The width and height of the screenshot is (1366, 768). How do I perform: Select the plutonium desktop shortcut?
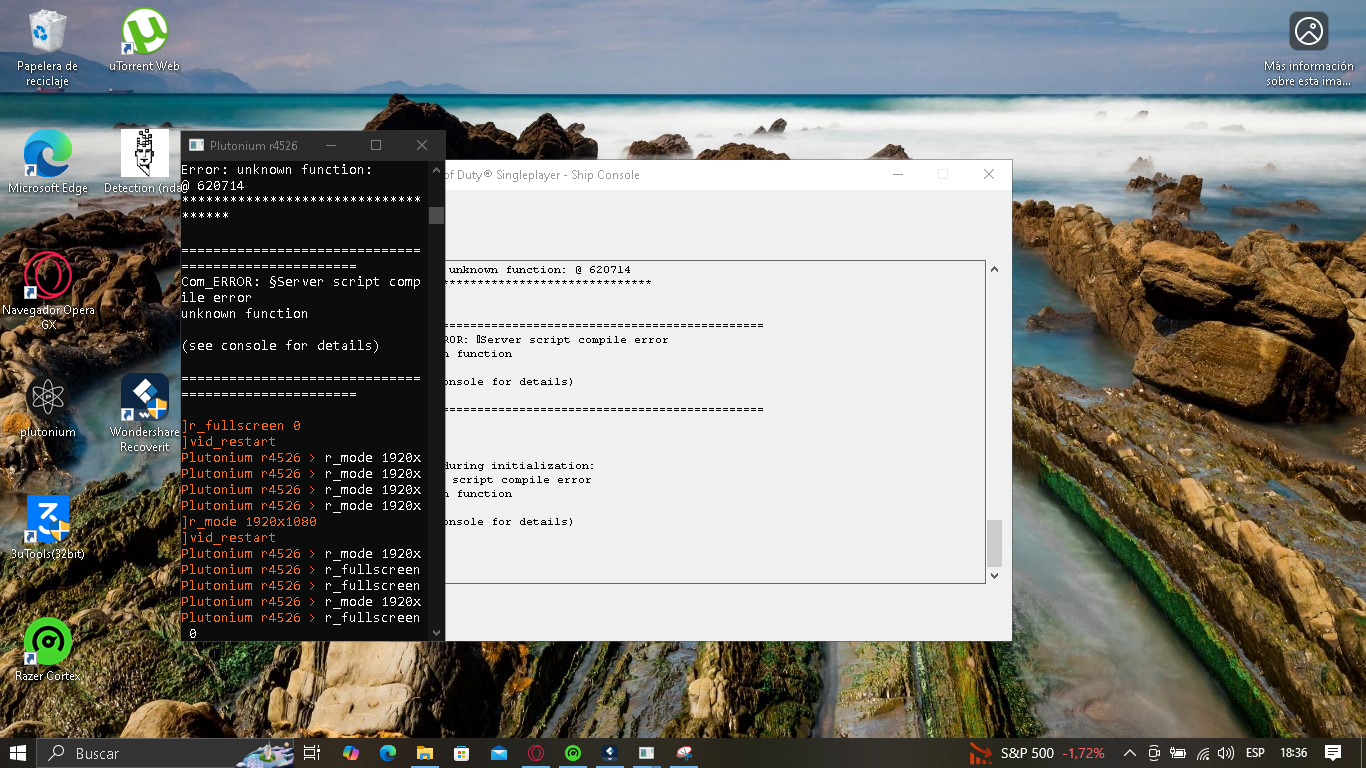pos(48,408)
